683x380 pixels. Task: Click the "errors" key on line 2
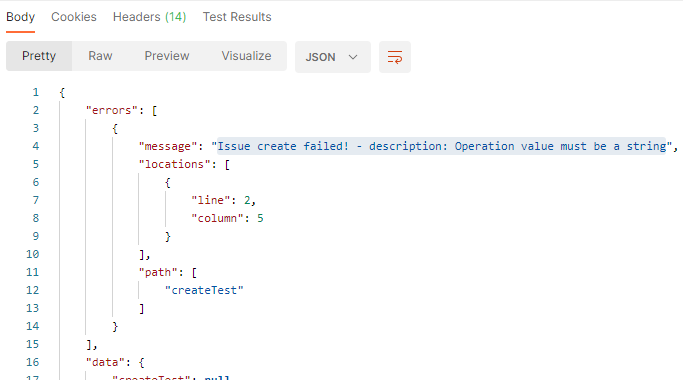112,110
